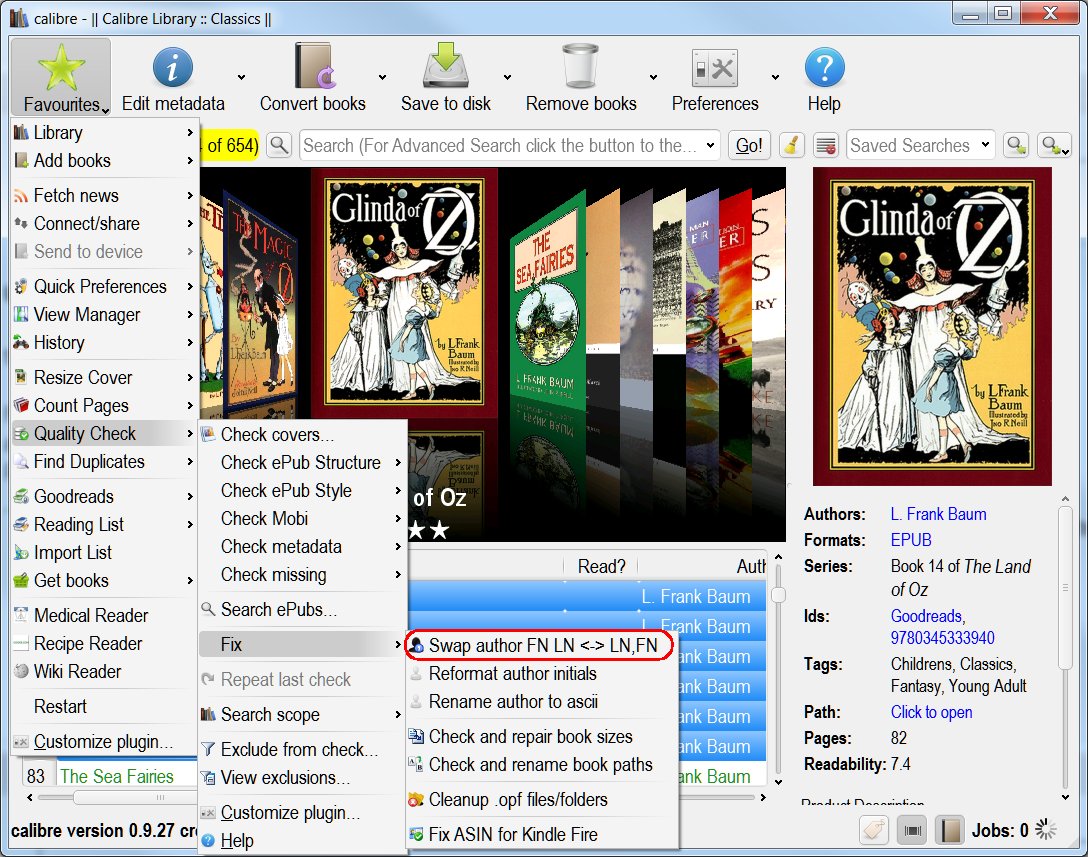This screenshot has height=857, width=1088.
Task: Open View Manager submenu
Action: (x=104, y=314)
